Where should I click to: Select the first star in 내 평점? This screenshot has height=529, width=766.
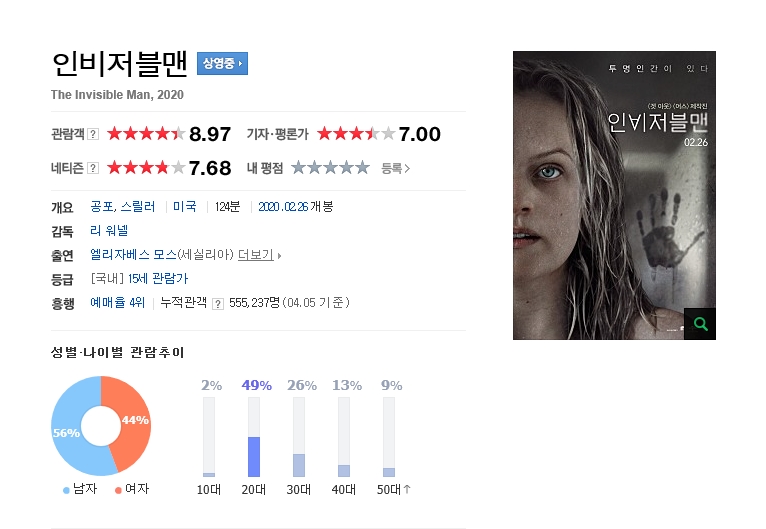click(298, 168)
